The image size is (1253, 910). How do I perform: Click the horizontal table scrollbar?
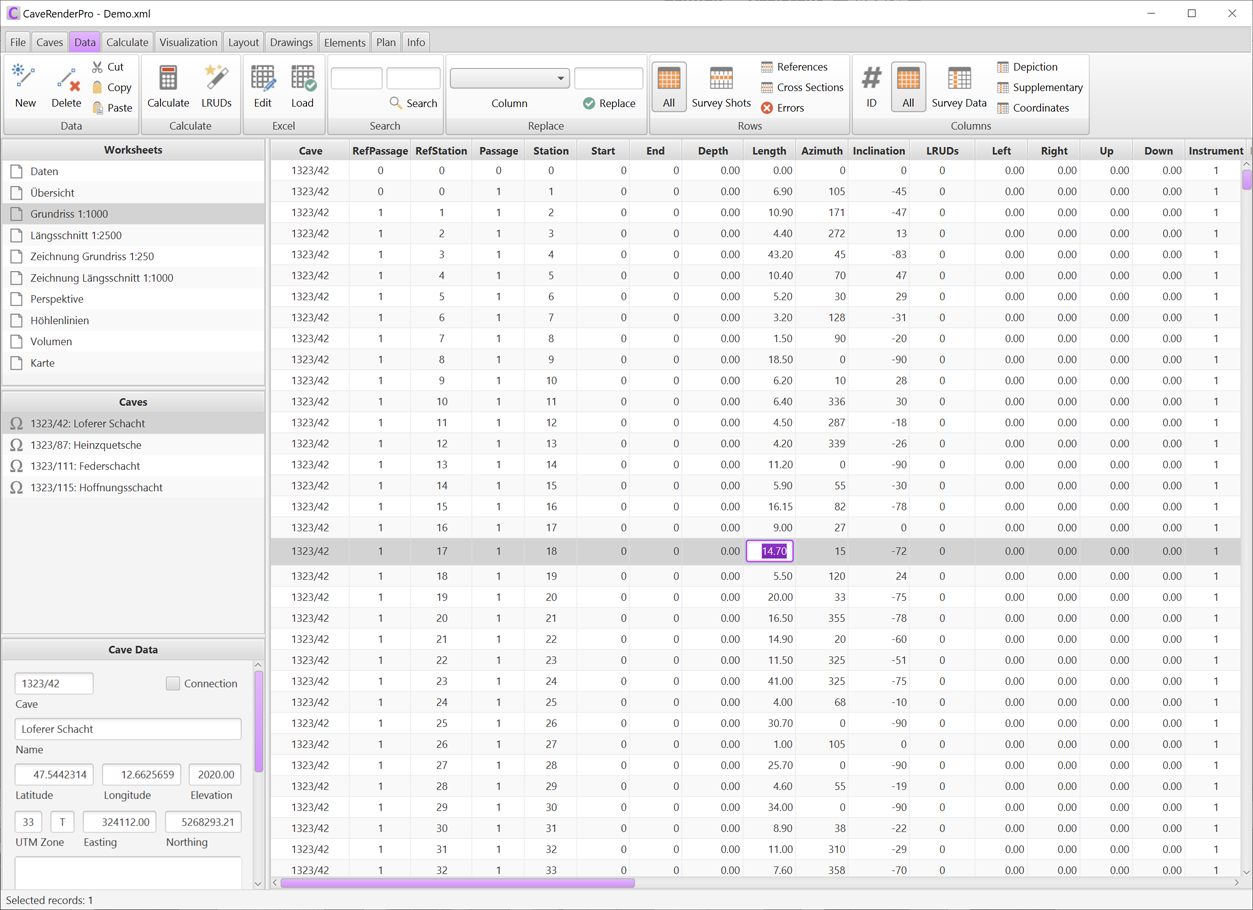[457, 883]
